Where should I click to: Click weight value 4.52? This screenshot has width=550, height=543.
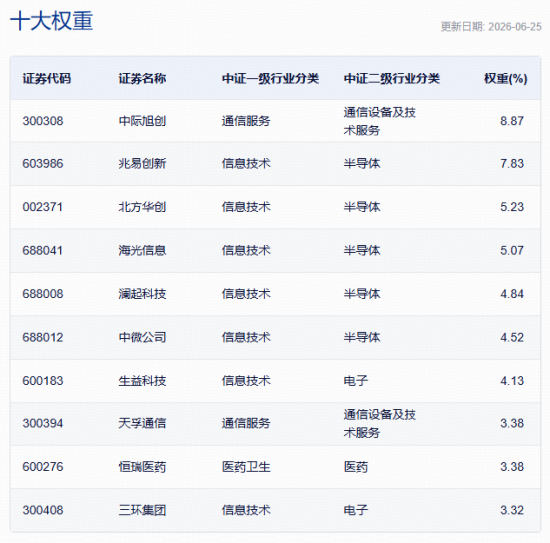click(512, 337)
